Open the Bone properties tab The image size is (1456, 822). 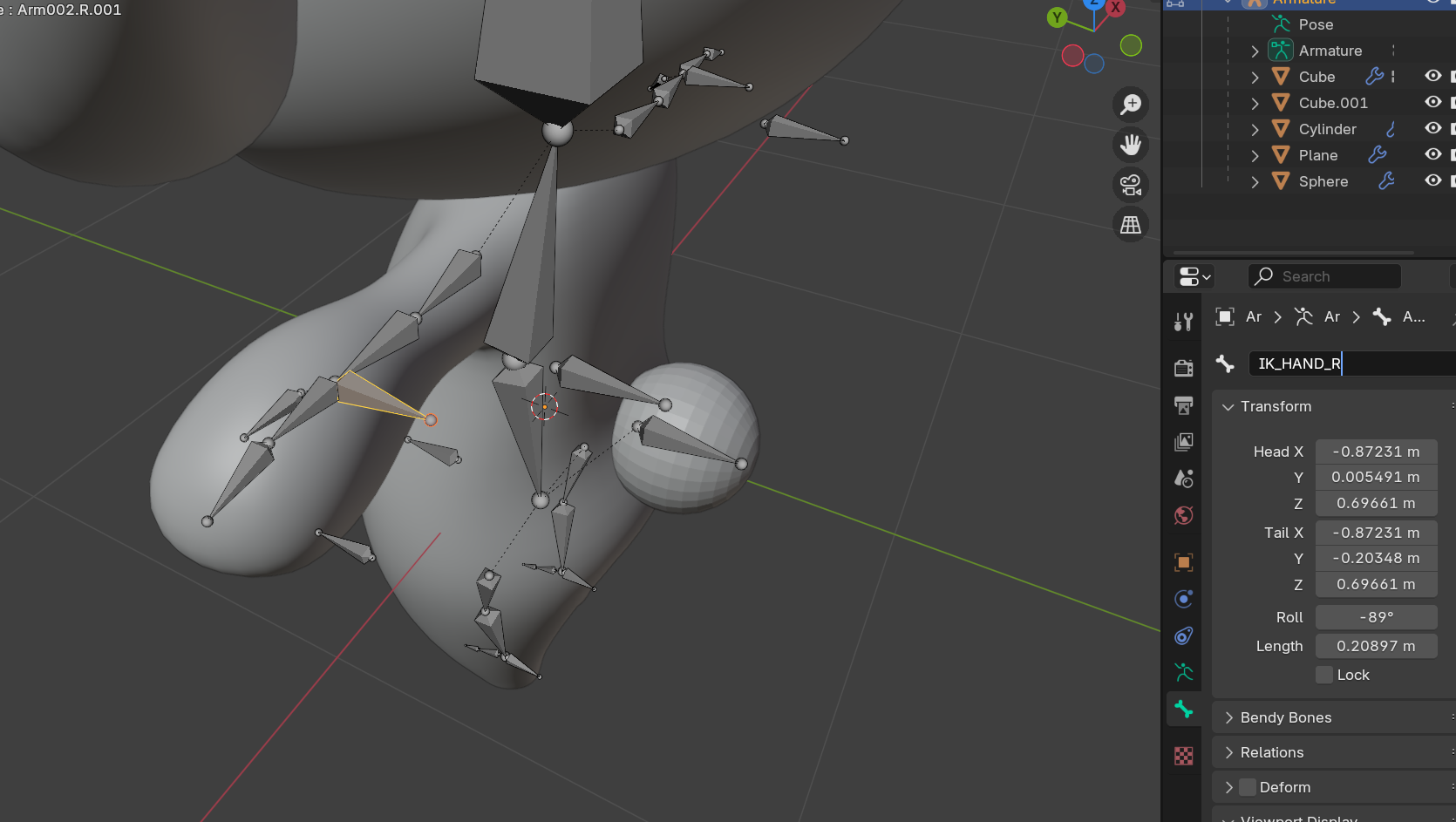(1183, 709)
